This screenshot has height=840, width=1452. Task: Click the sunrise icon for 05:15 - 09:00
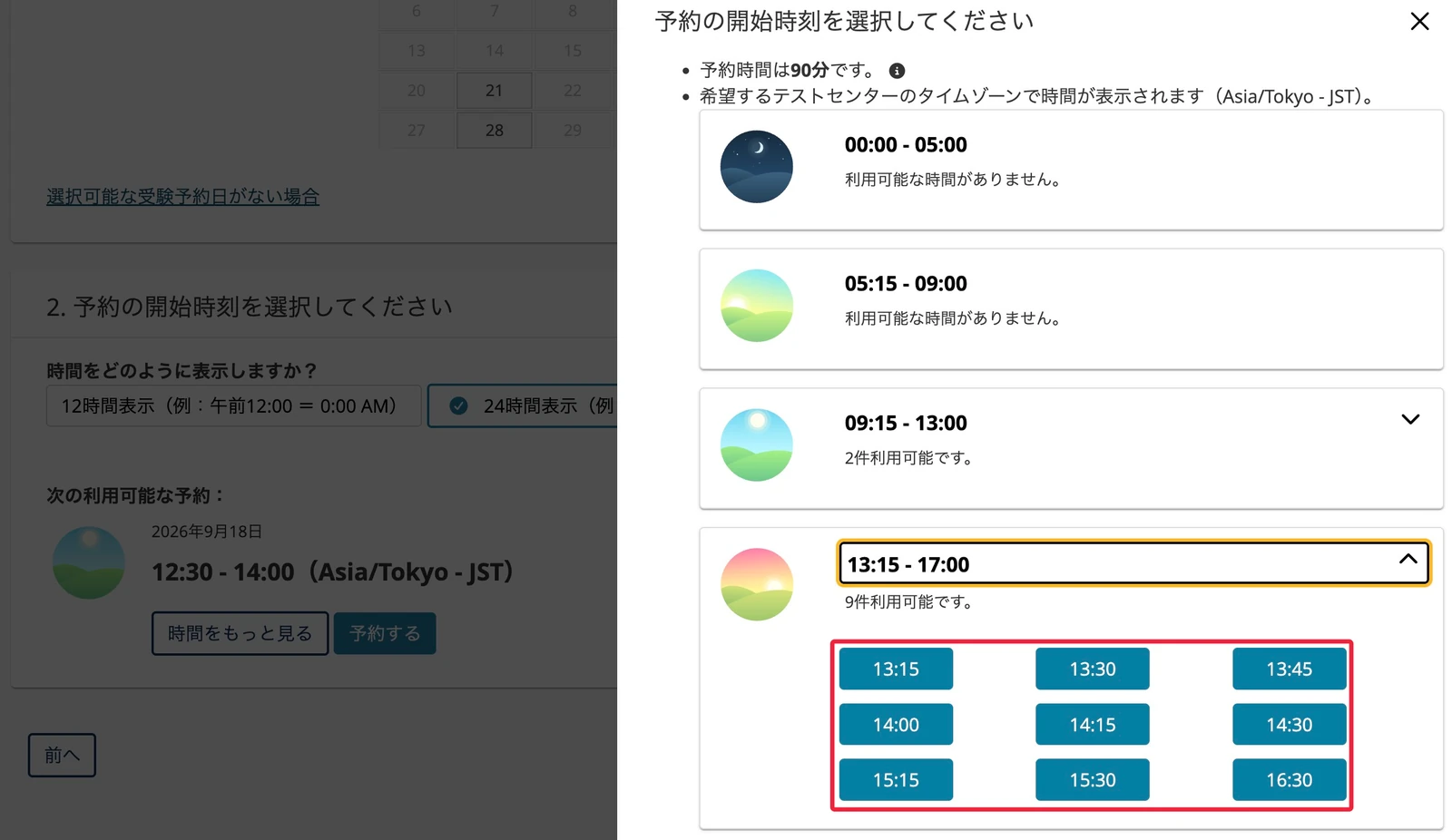757,306
